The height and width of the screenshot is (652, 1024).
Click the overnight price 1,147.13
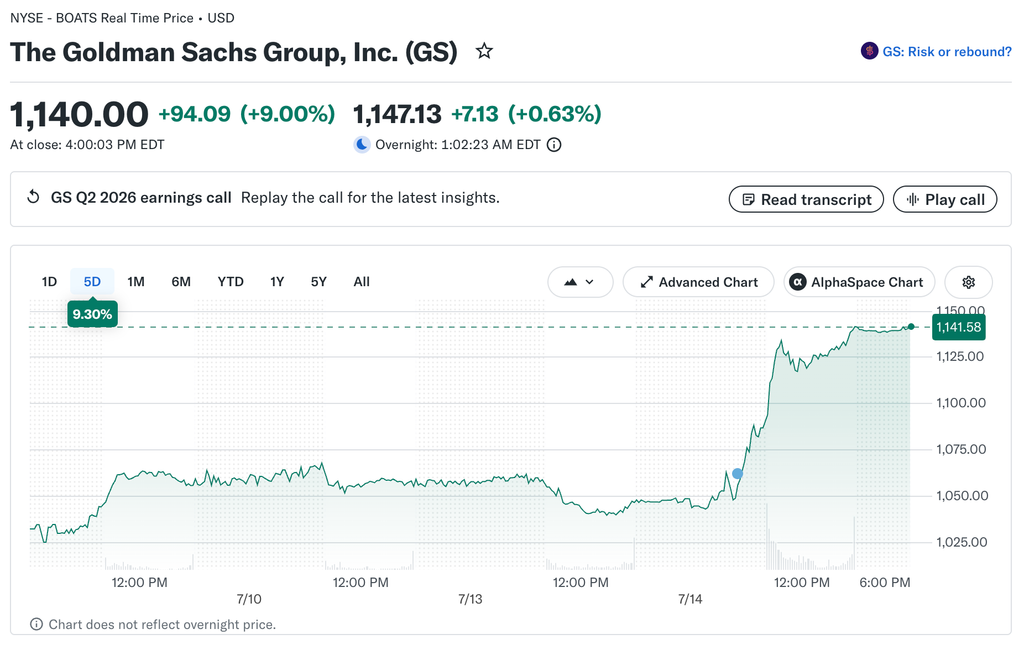tap(397, 114)
